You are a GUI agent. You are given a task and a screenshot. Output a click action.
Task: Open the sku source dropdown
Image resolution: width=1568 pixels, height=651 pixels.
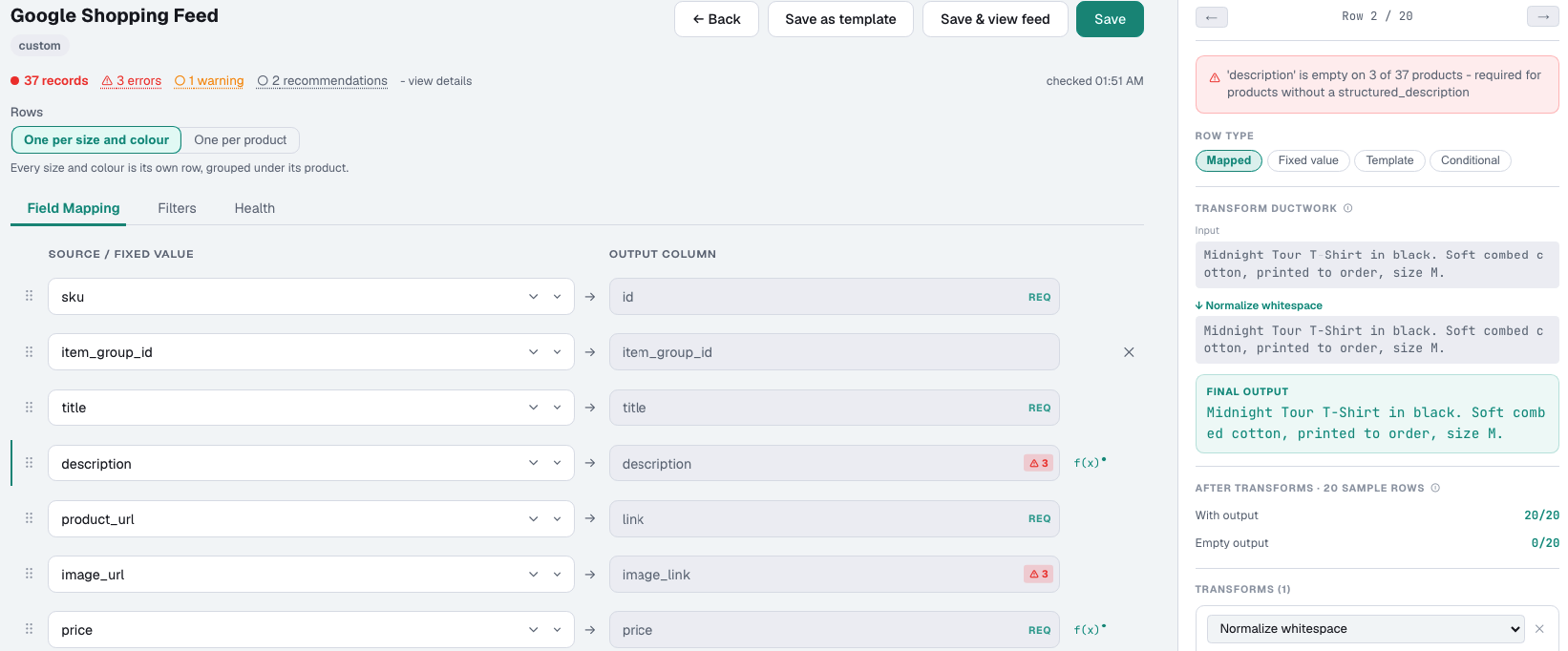[x=311, y=296]
